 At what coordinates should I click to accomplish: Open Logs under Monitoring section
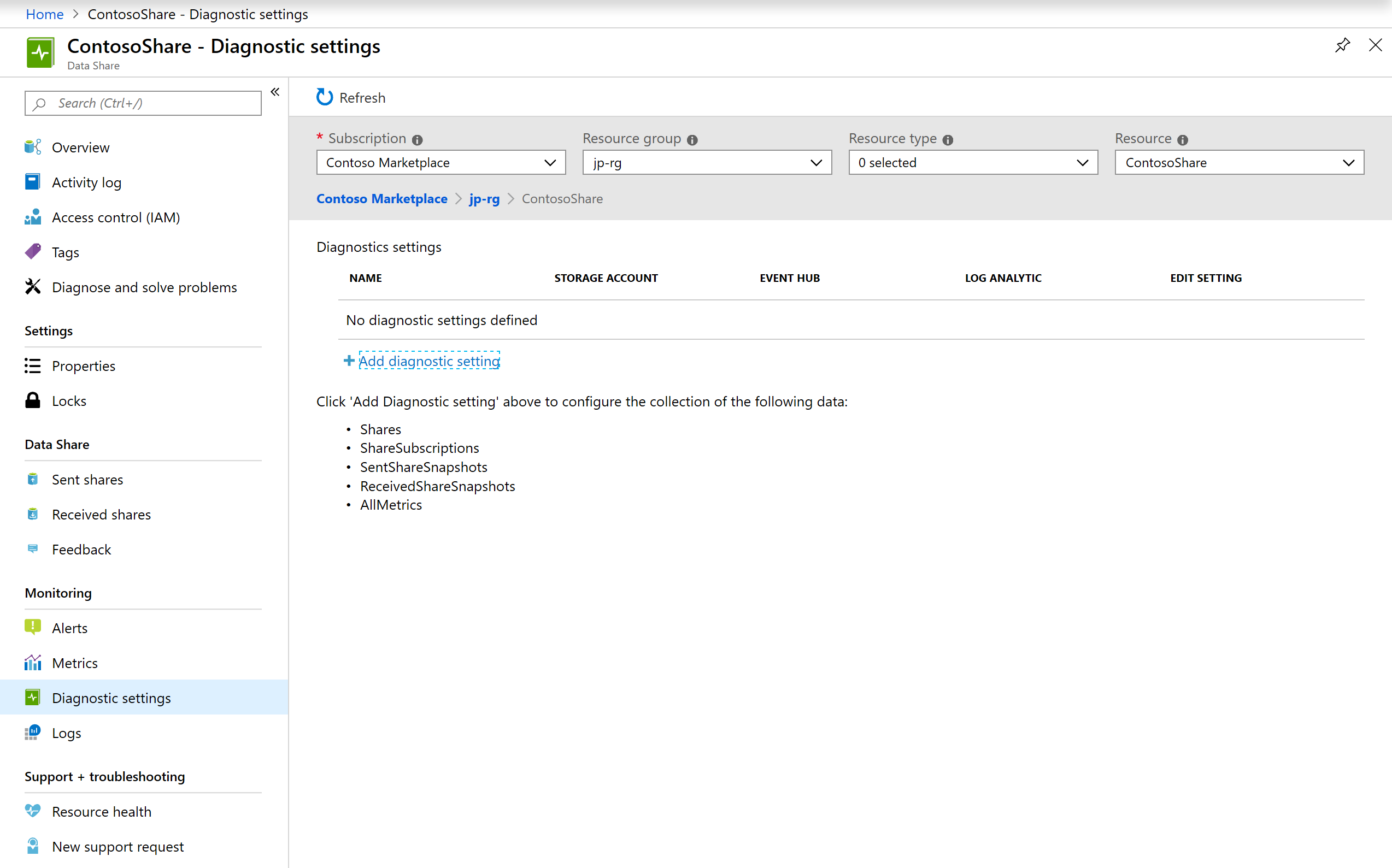click(x=67, y=732)
